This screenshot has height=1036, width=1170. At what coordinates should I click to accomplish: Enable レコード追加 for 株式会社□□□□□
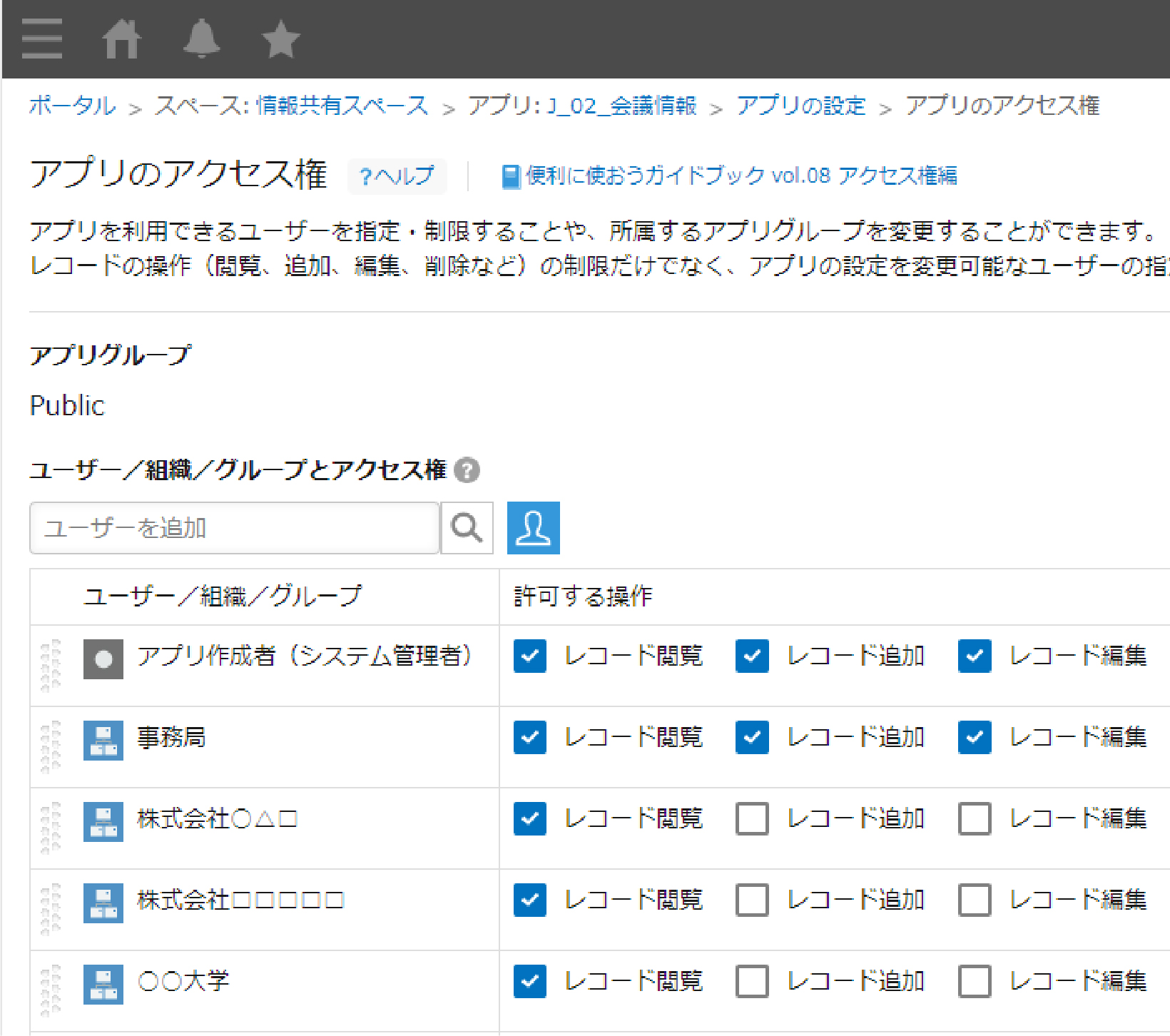point(752,900)
